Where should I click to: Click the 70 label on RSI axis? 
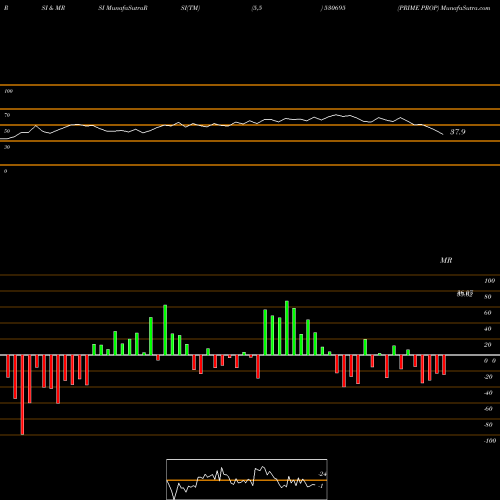click(7, 115)
